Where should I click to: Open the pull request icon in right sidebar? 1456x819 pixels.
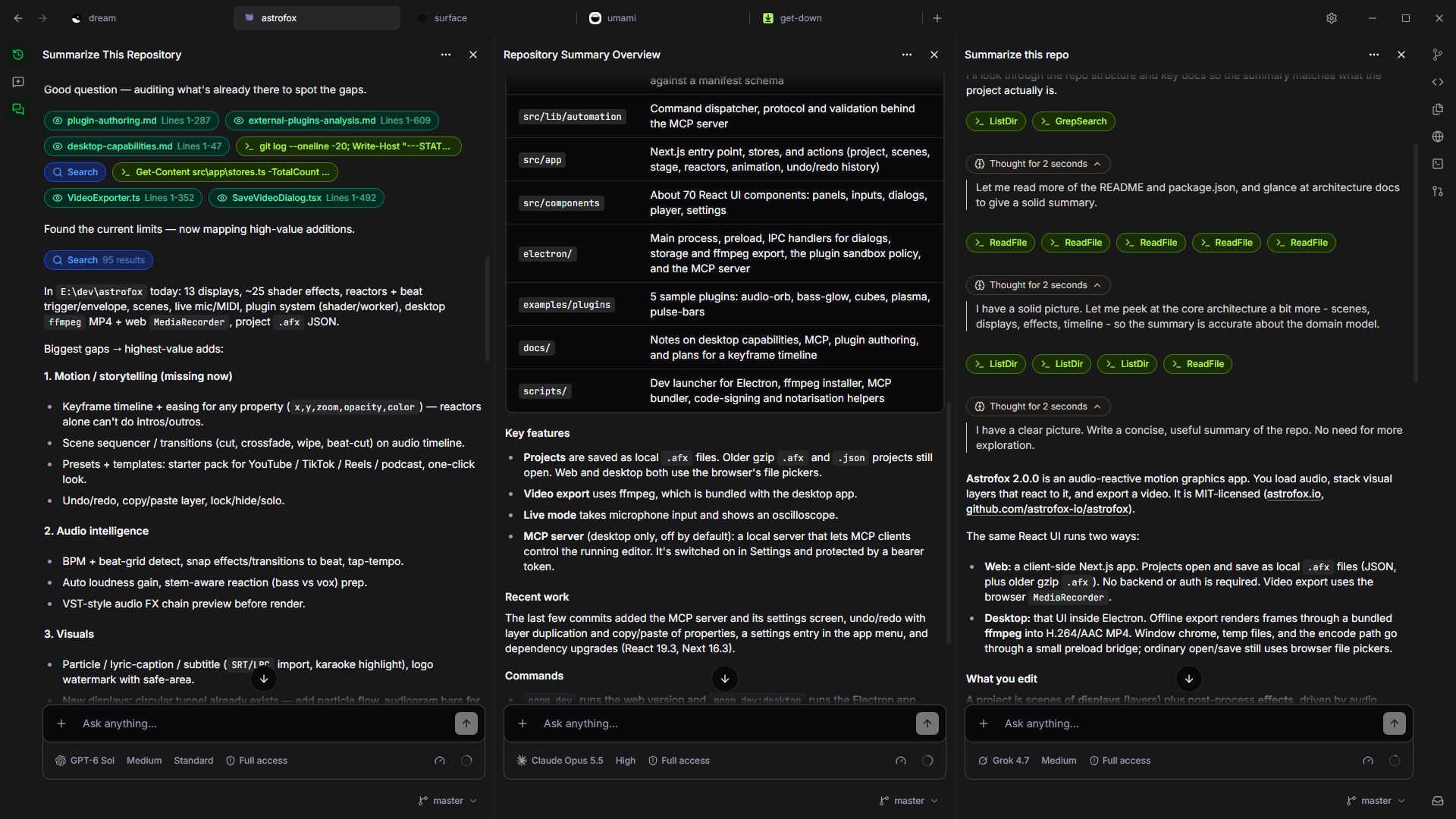[x=1438, y=191]
